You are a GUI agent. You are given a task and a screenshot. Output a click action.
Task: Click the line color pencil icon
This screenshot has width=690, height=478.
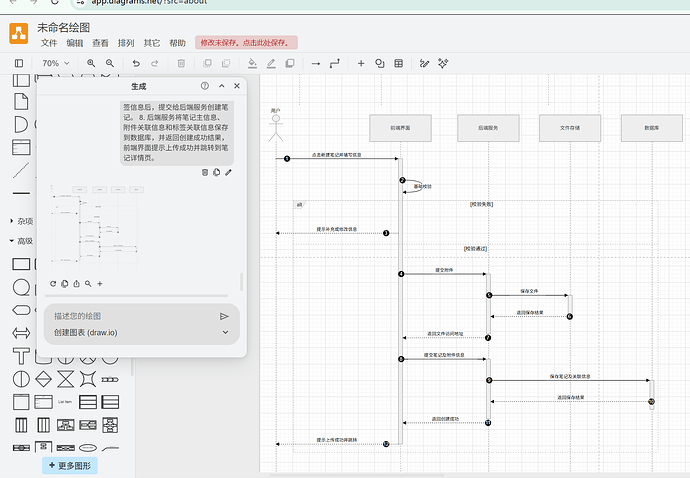(271, 63)
